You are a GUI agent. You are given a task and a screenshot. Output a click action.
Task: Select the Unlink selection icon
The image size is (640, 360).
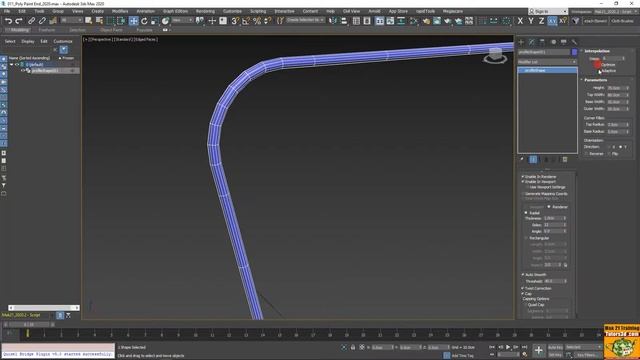(x=42, y=21)
